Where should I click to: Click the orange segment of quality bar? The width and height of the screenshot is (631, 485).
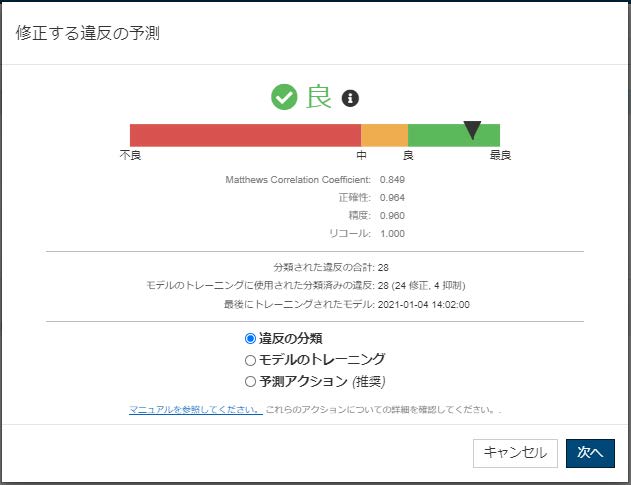[x=384, y=135]
